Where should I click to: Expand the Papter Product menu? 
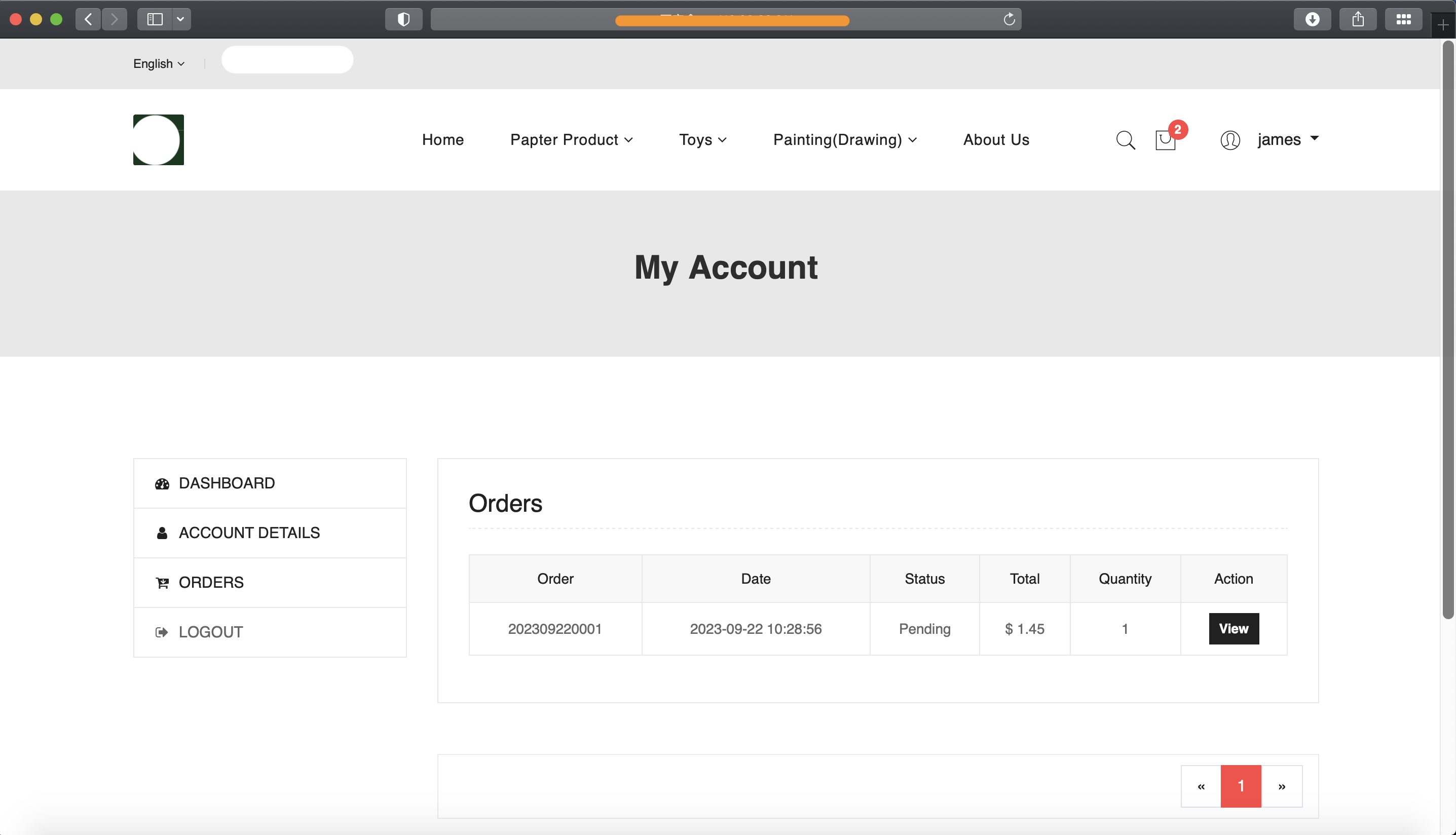pyautogui.click(x=571, y=140)
